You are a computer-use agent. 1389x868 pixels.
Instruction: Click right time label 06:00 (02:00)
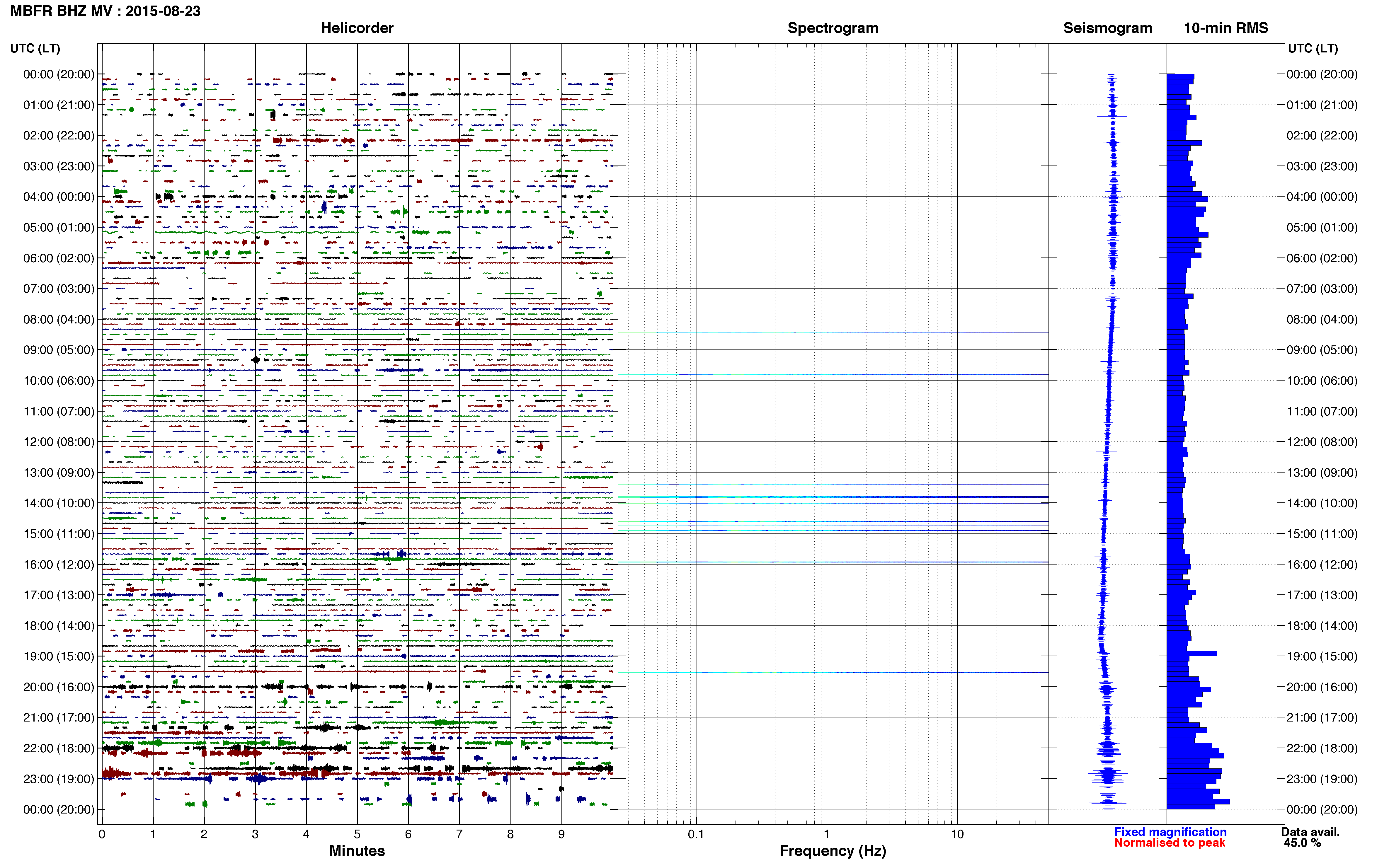pyautogui.click(x=1322, y=258)
